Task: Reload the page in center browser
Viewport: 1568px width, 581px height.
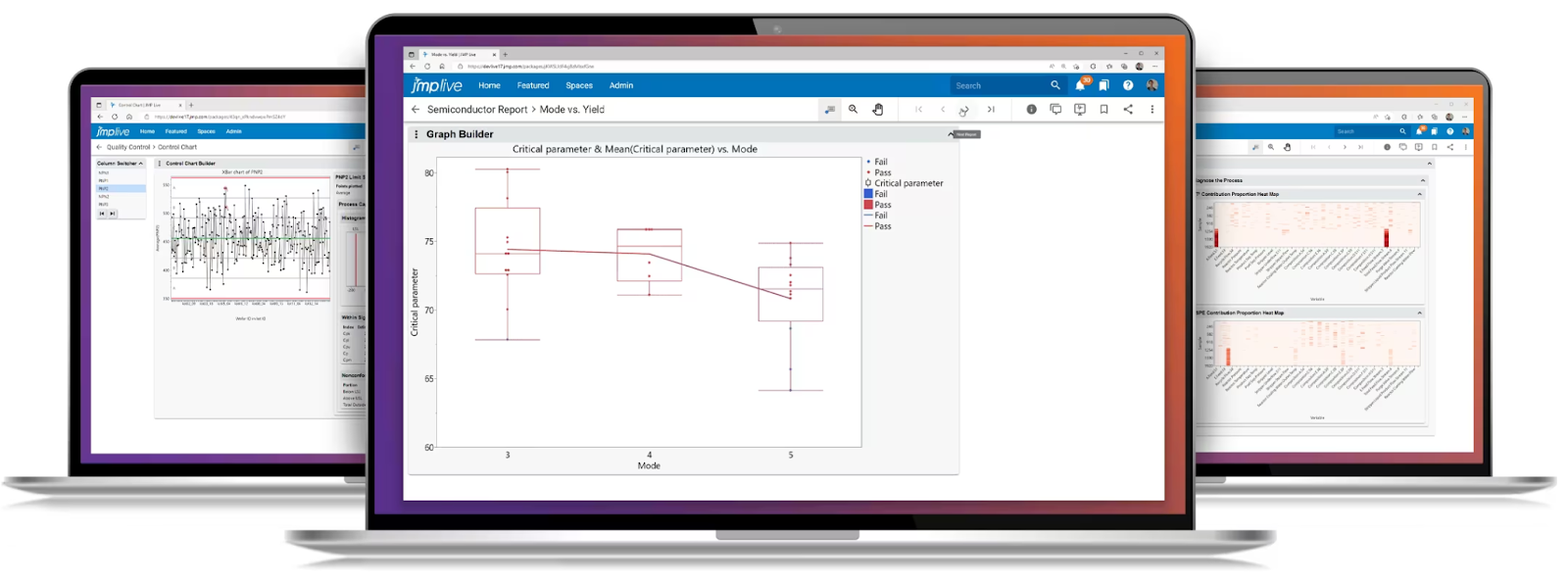Action: pos(427,67)
